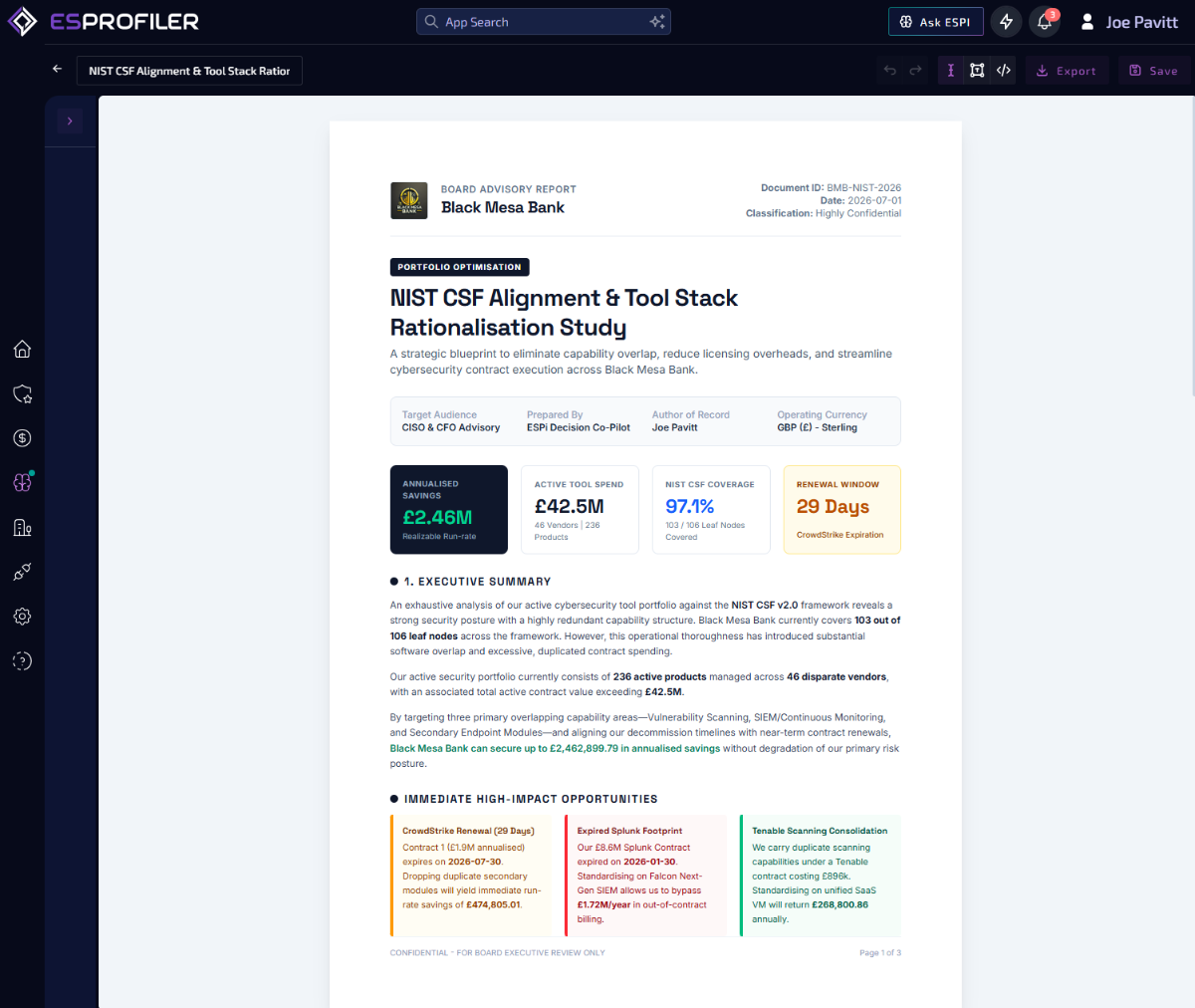Viewport: 1195px width, 1008px height.
Task: Click the Confidential board review footer text
Action: 498,953
